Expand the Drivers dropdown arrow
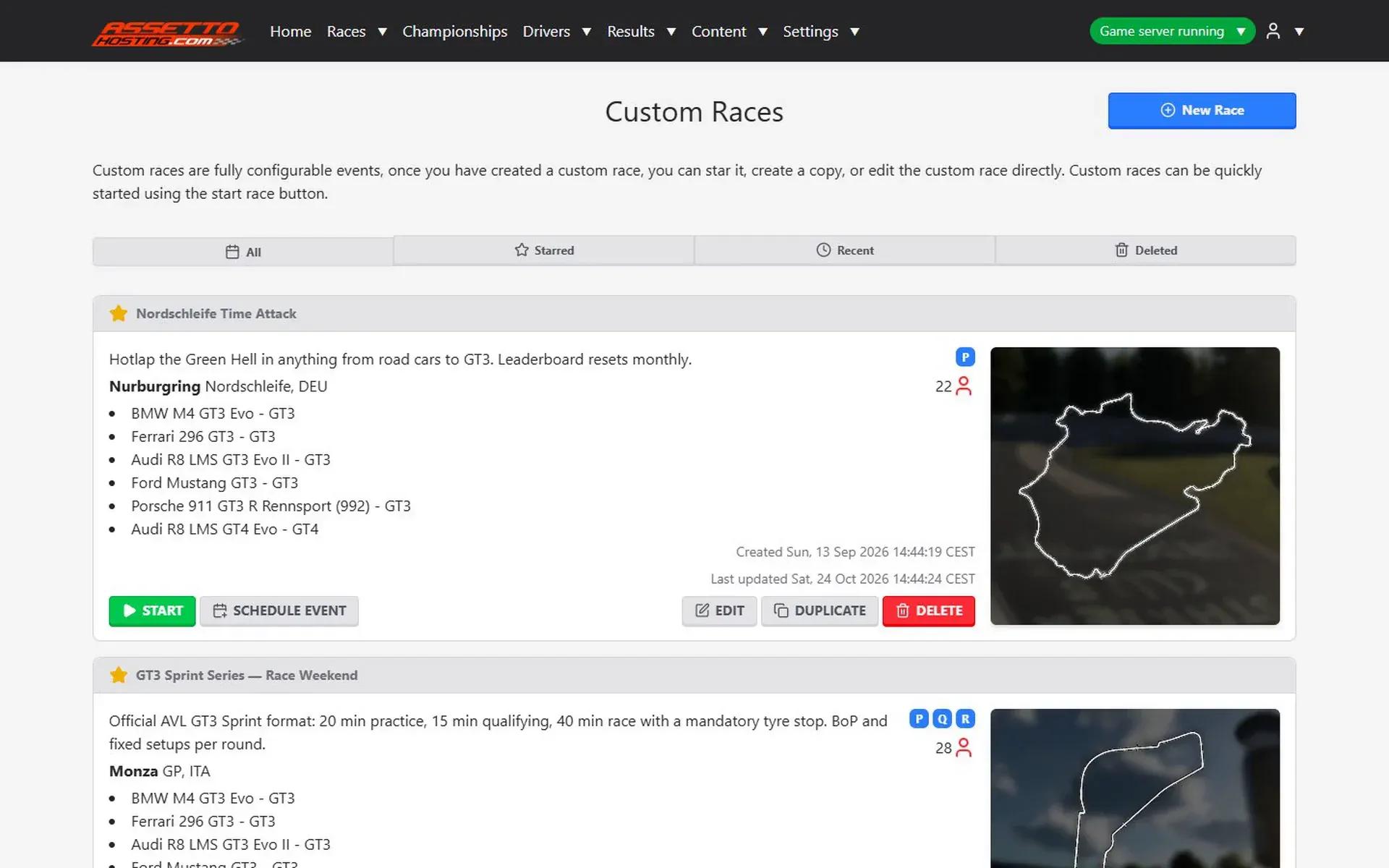 tap(587, 32)
